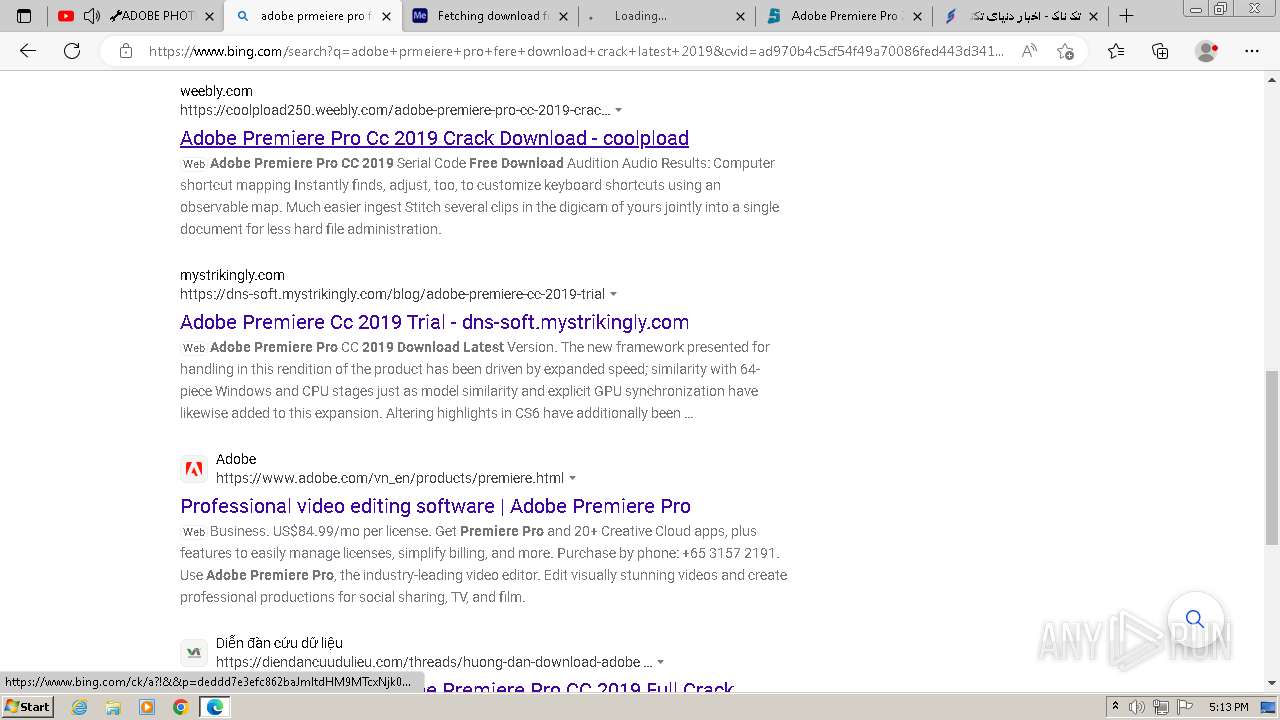Close the ADOBE PHOT YouTube tab
Viewport: 1280px width, 720px height.
209,16
